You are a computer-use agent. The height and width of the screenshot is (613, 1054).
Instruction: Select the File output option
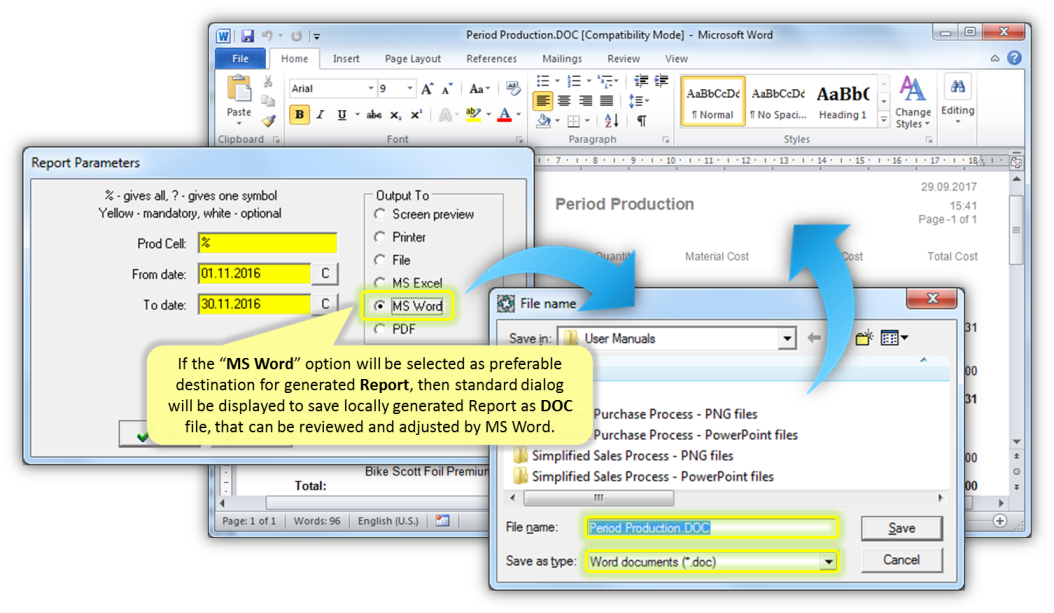380,259
